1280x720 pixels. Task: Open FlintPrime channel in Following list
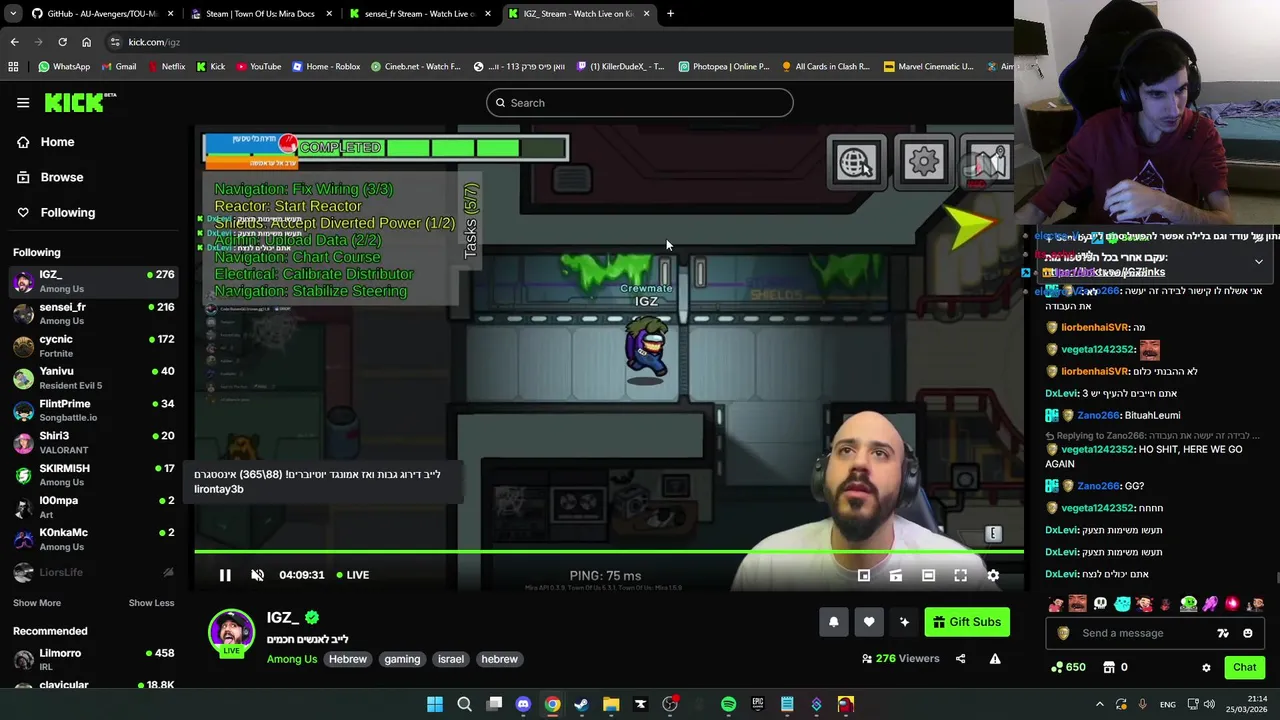coord(93,410)
